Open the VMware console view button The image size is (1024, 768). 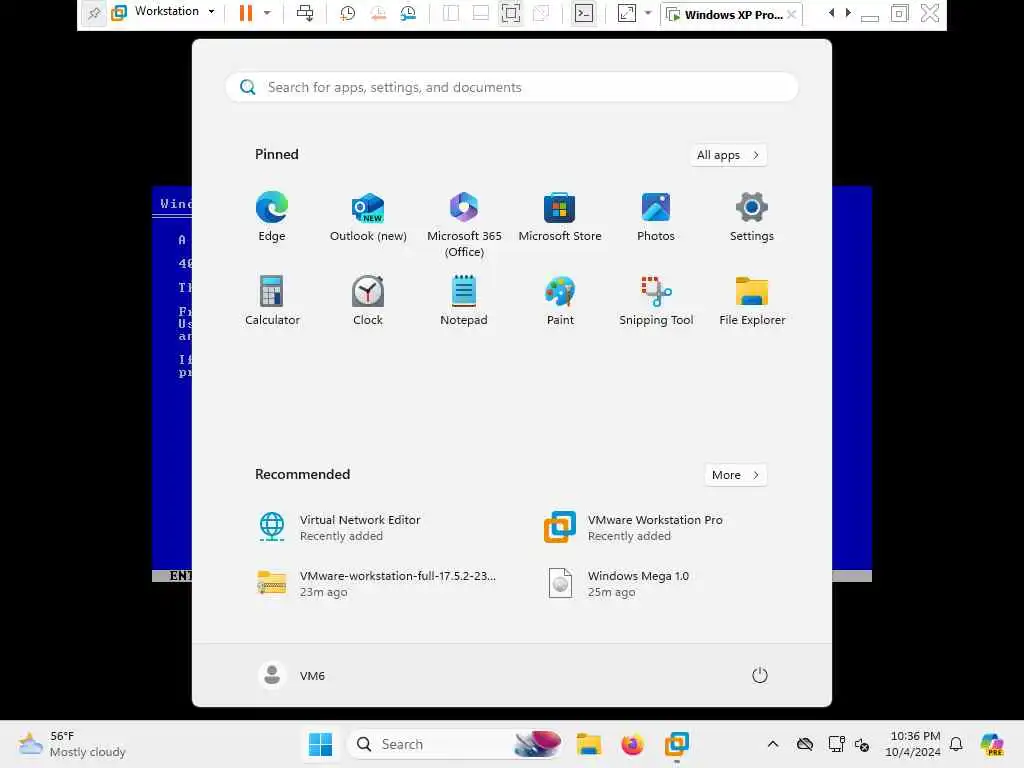(x=584, y=13)
